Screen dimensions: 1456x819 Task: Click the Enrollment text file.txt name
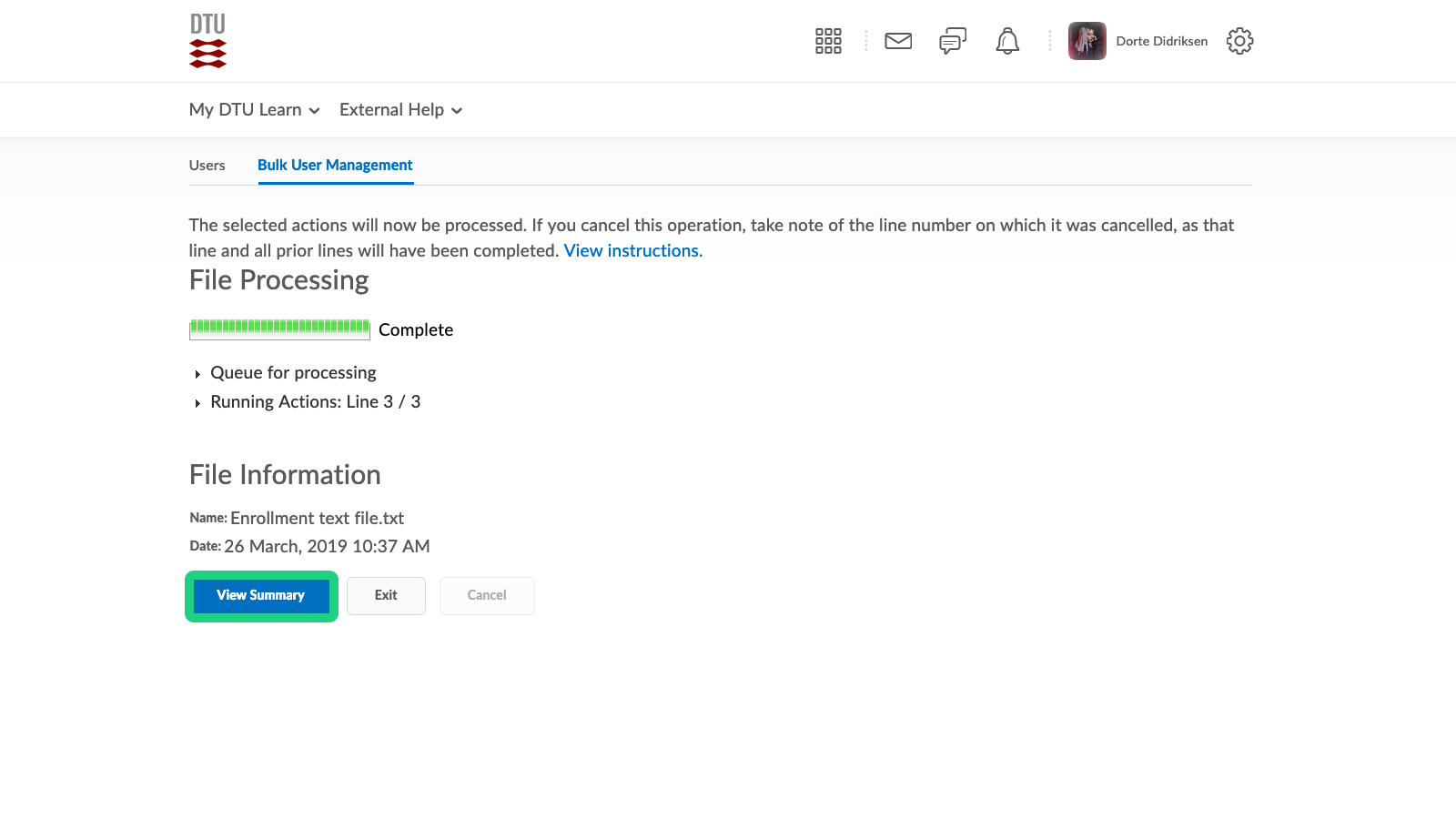click(x=317, y=519)
